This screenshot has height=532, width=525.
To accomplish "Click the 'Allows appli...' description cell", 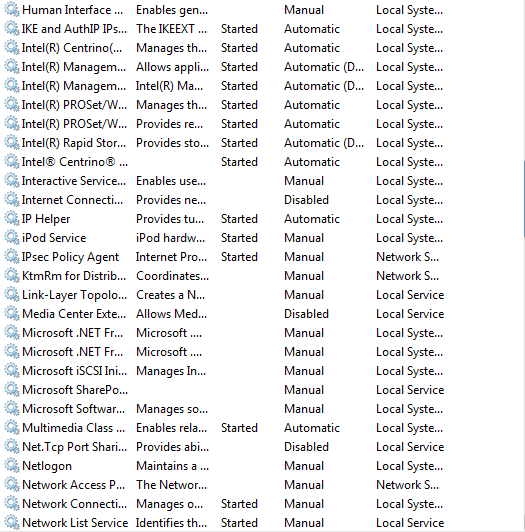I will (172, 67).
